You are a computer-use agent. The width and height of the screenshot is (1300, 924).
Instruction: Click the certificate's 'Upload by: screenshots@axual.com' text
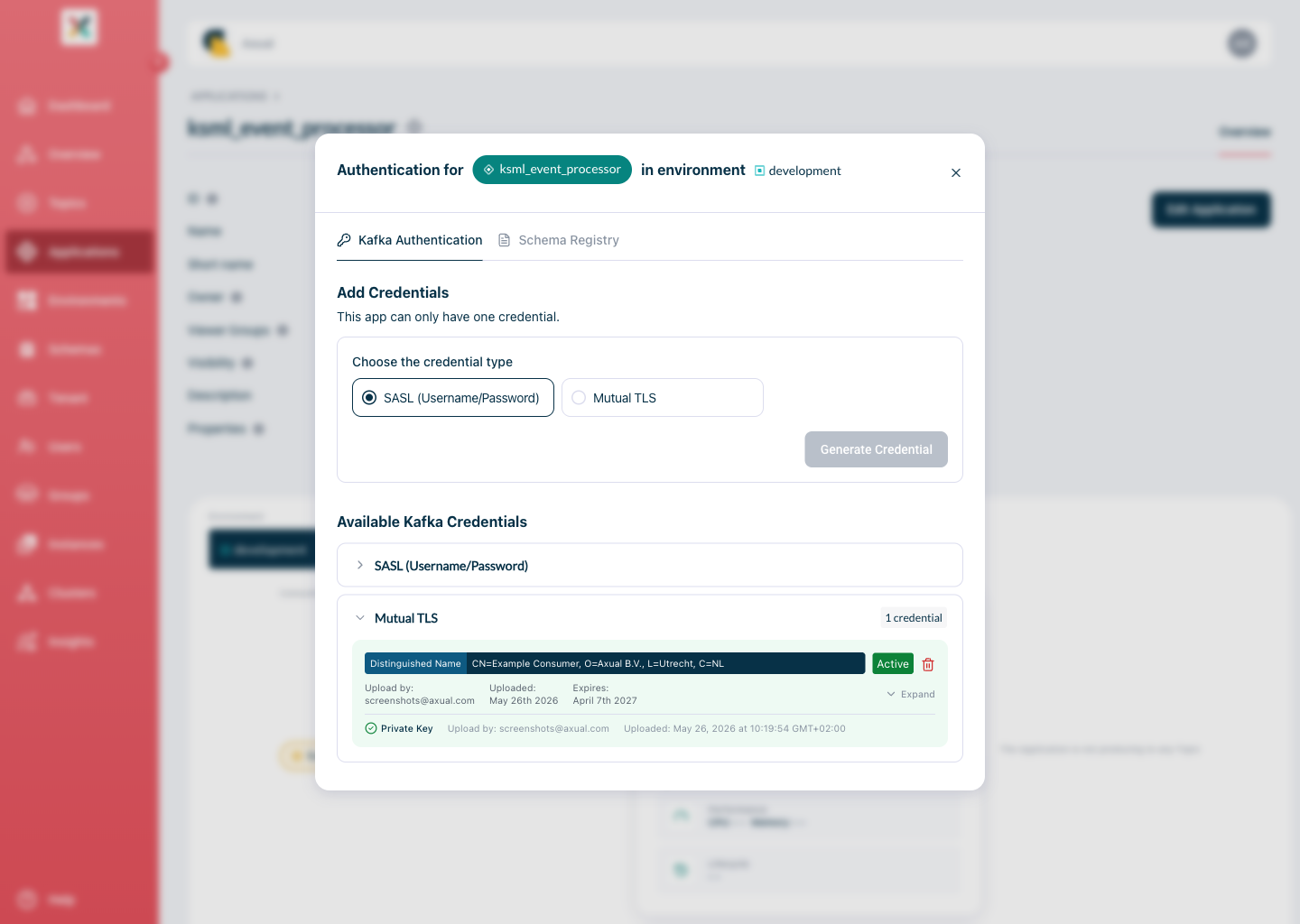coord(420,694)
